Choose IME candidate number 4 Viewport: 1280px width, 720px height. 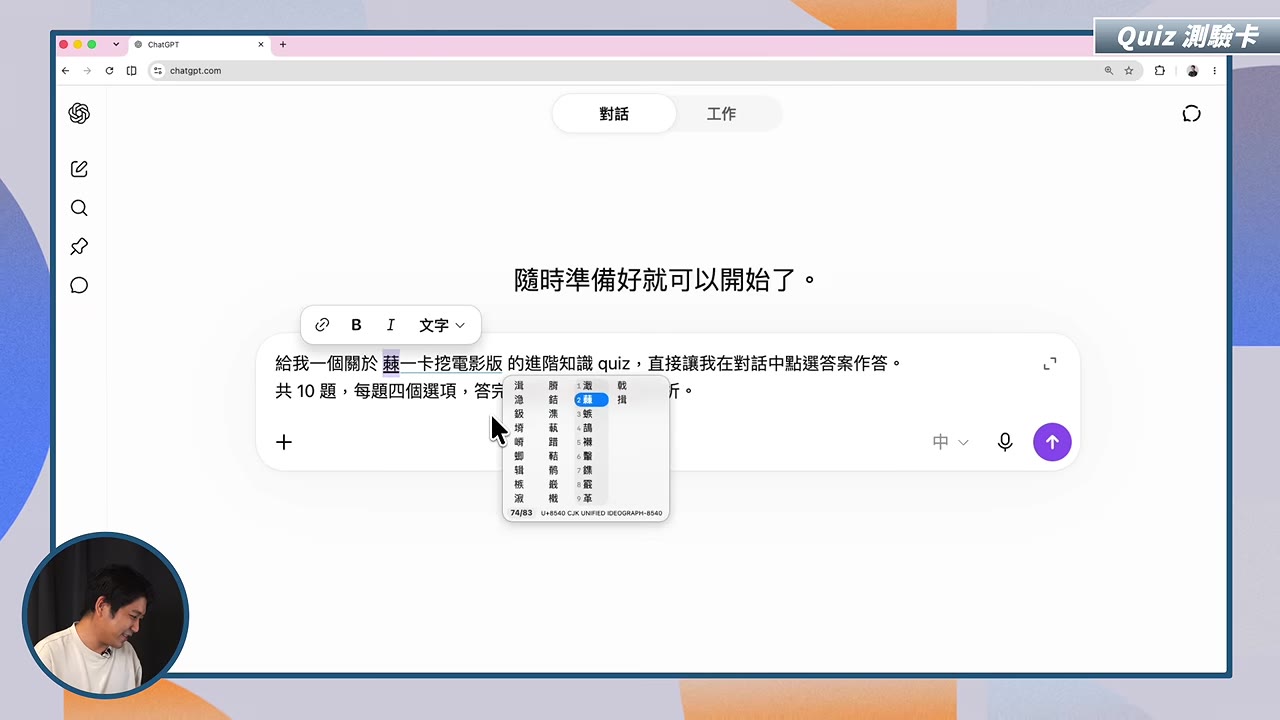tap(590, 427)
